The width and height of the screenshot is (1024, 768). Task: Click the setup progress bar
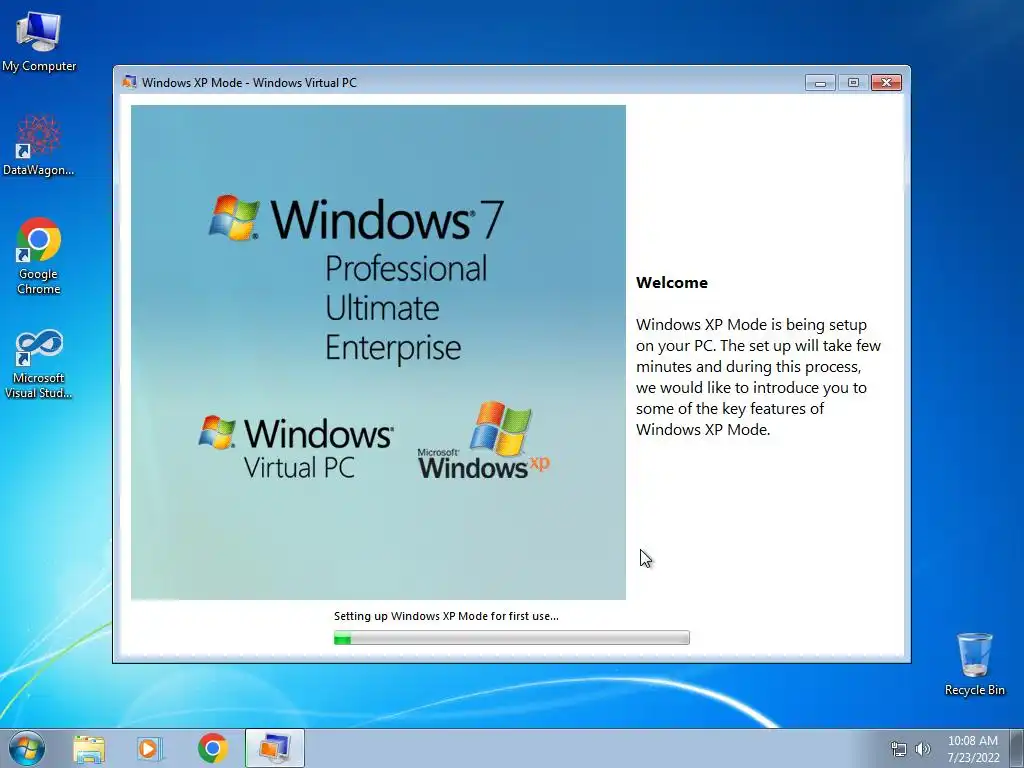(x=511, y=638)
